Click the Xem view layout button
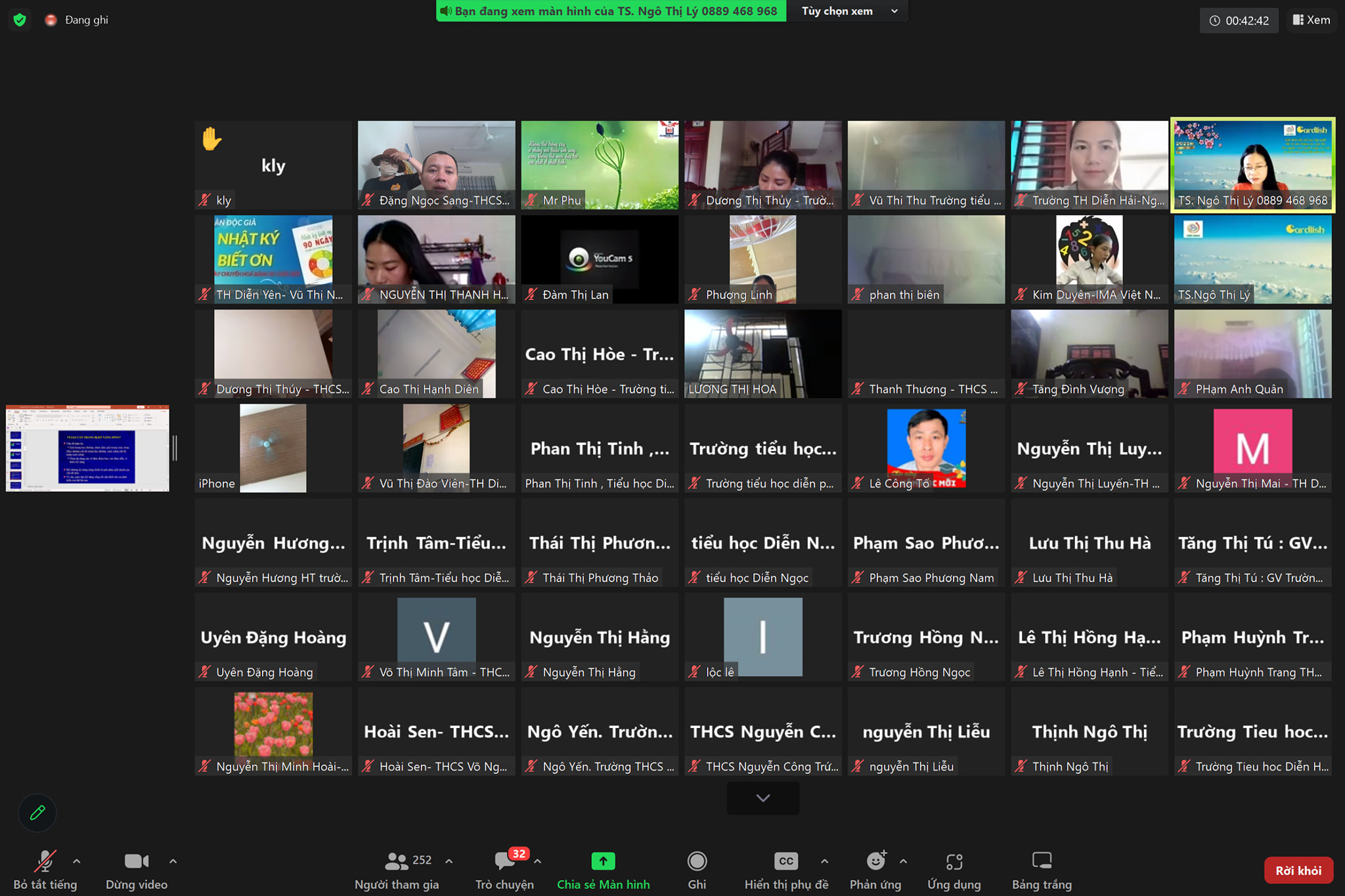This screenshot has width=1345, height=896. 1312,20
